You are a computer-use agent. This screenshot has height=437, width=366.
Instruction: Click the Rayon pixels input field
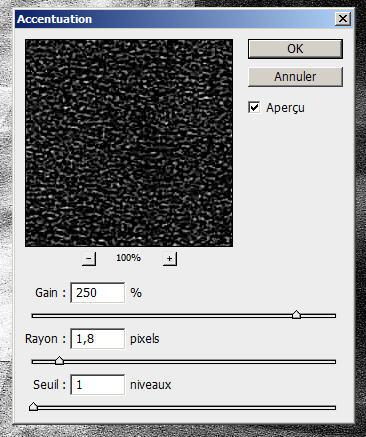coord(98,339)
